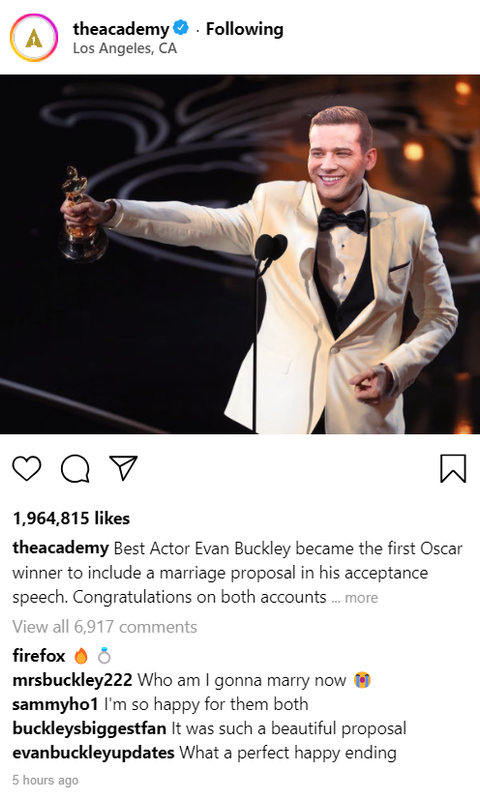480x800 pixels.
Task: Click the '5 hours ago' timestamp
Action: 45,780
